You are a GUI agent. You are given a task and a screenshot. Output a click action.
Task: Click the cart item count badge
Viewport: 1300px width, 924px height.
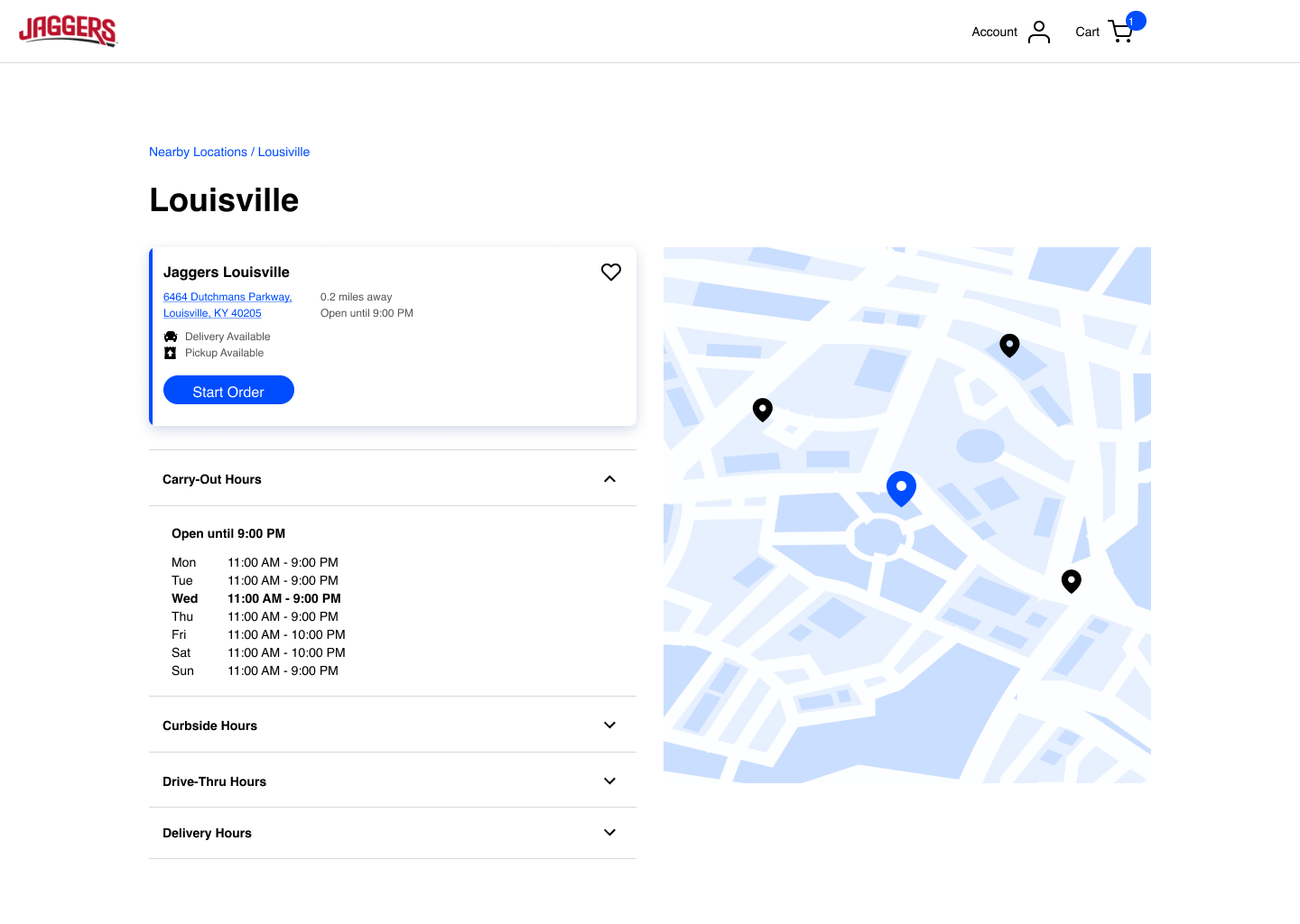point(1136,21)
